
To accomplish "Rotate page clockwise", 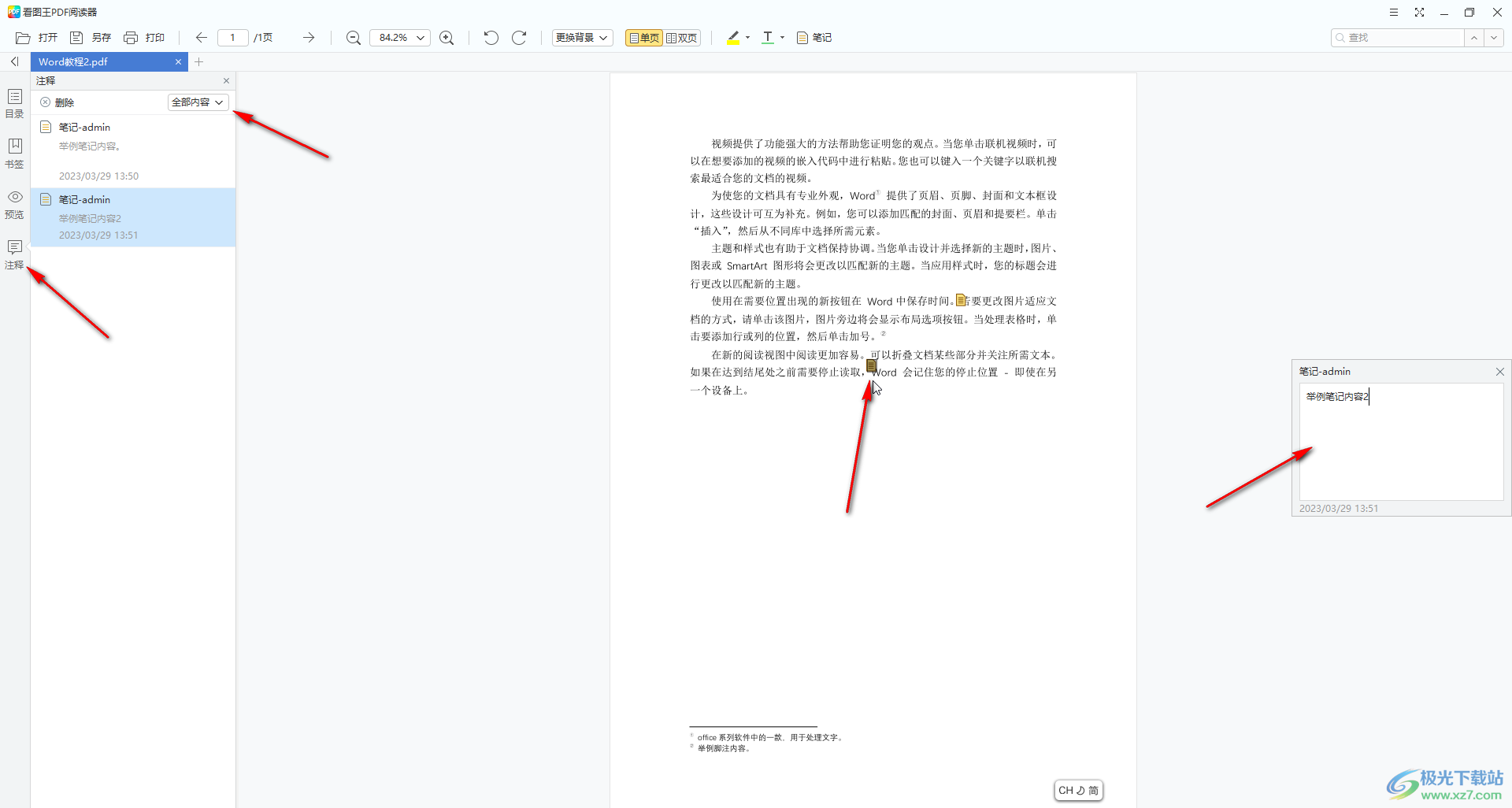I will [x=519, y=38].
